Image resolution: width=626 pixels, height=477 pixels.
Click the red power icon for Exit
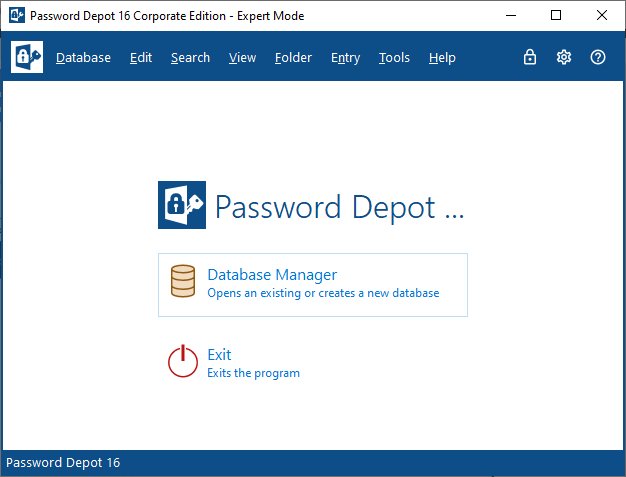tap(183, 361)
